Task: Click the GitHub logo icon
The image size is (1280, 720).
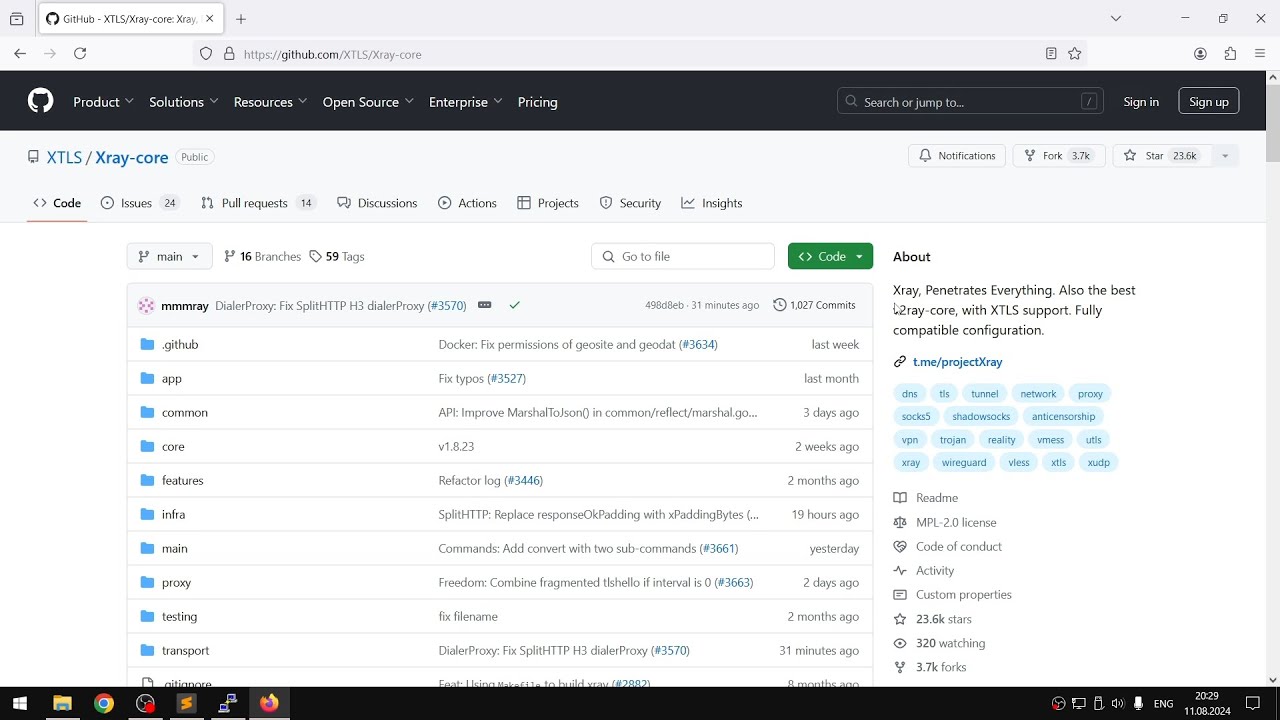Action: (40, 101)
